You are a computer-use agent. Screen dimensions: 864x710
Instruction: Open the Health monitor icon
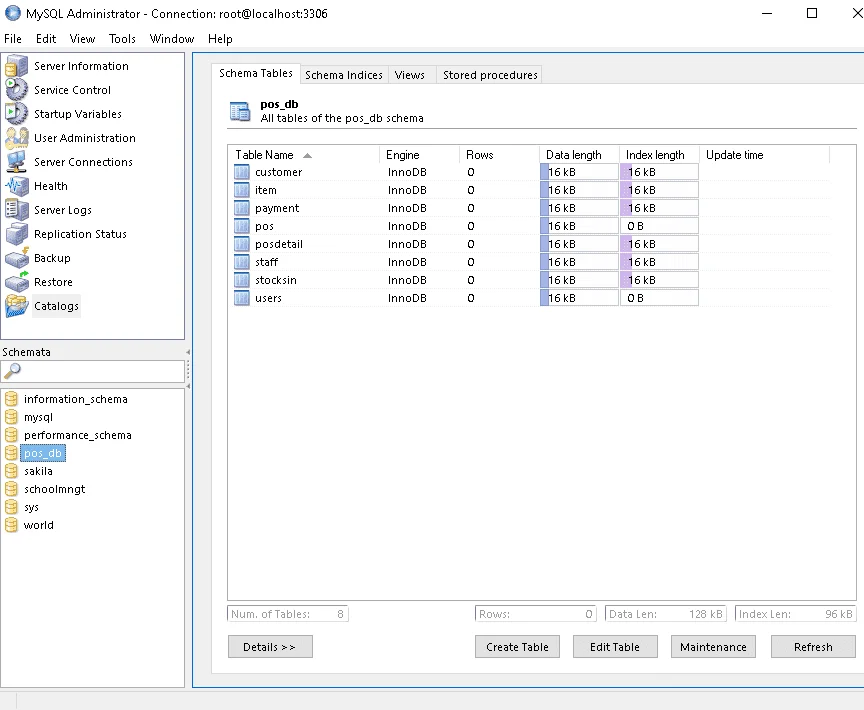click(17, 186)
